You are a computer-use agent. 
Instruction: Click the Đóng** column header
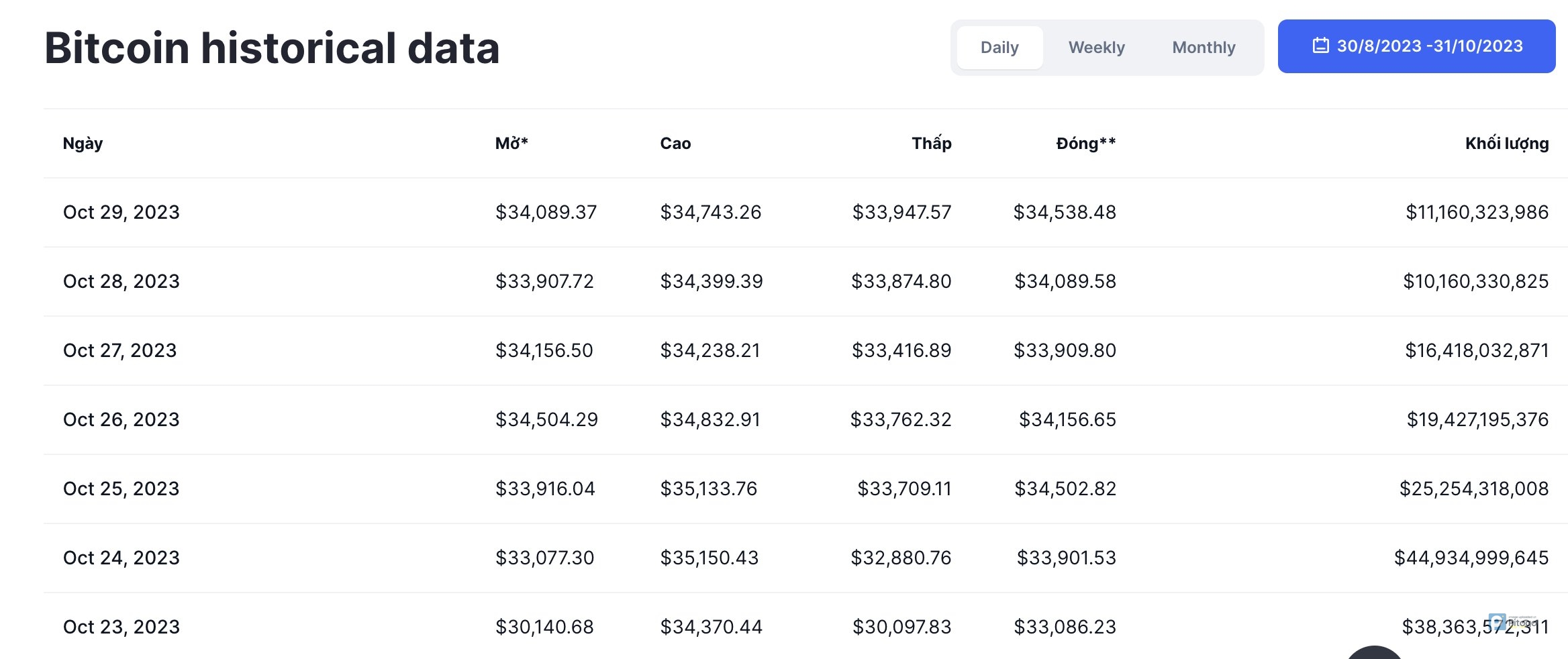click(1085, 144)
